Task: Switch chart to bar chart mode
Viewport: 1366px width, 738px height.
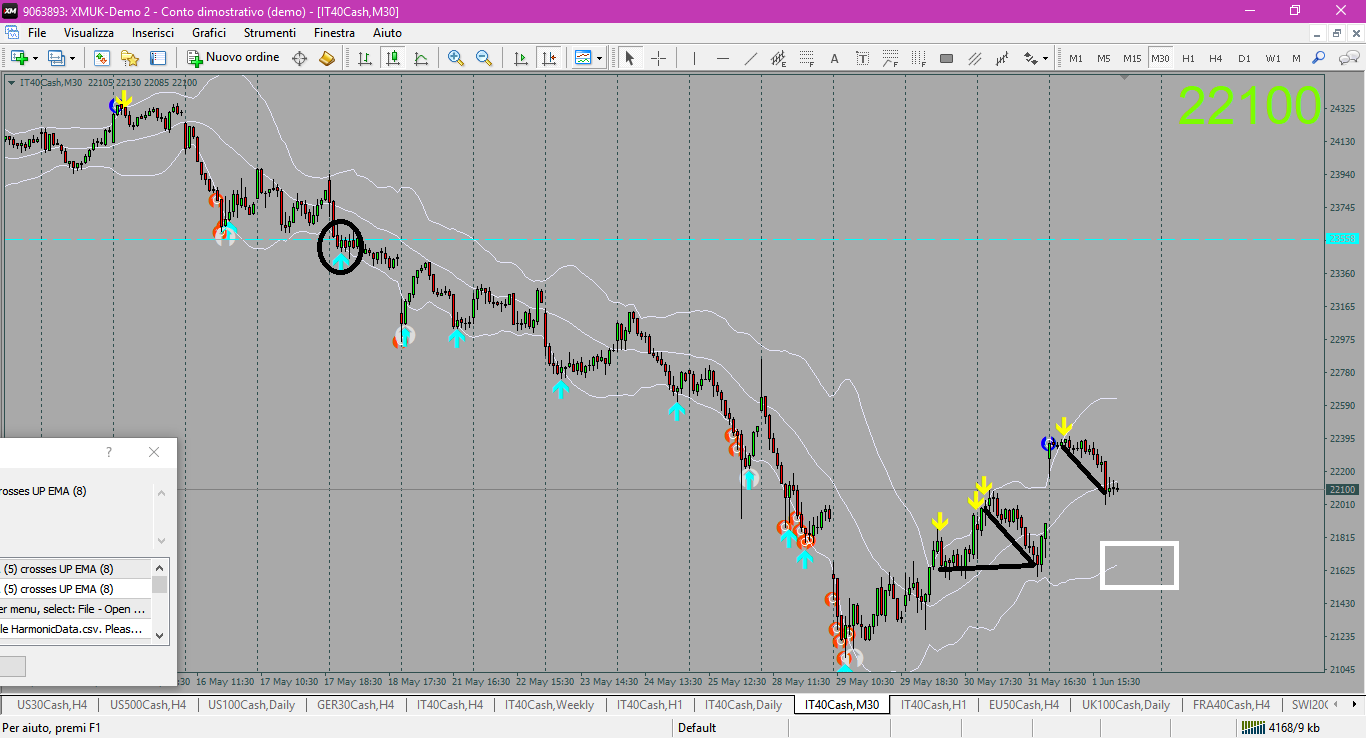Action: [365, 58]
